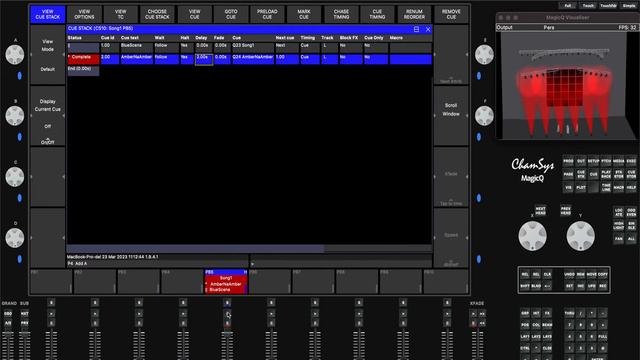Image resolution: width=640 pixels, height=360 pixels.
Task: Open the HELP key
Action: coord(631,187)
